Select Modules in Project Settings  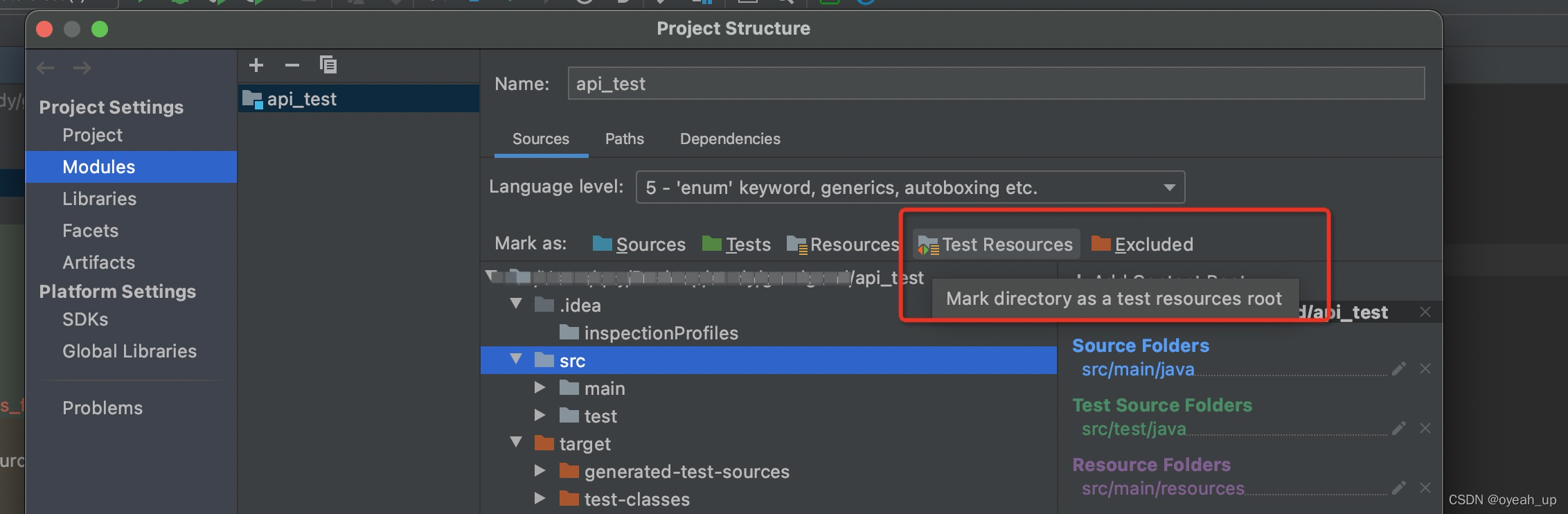(131, 167)
